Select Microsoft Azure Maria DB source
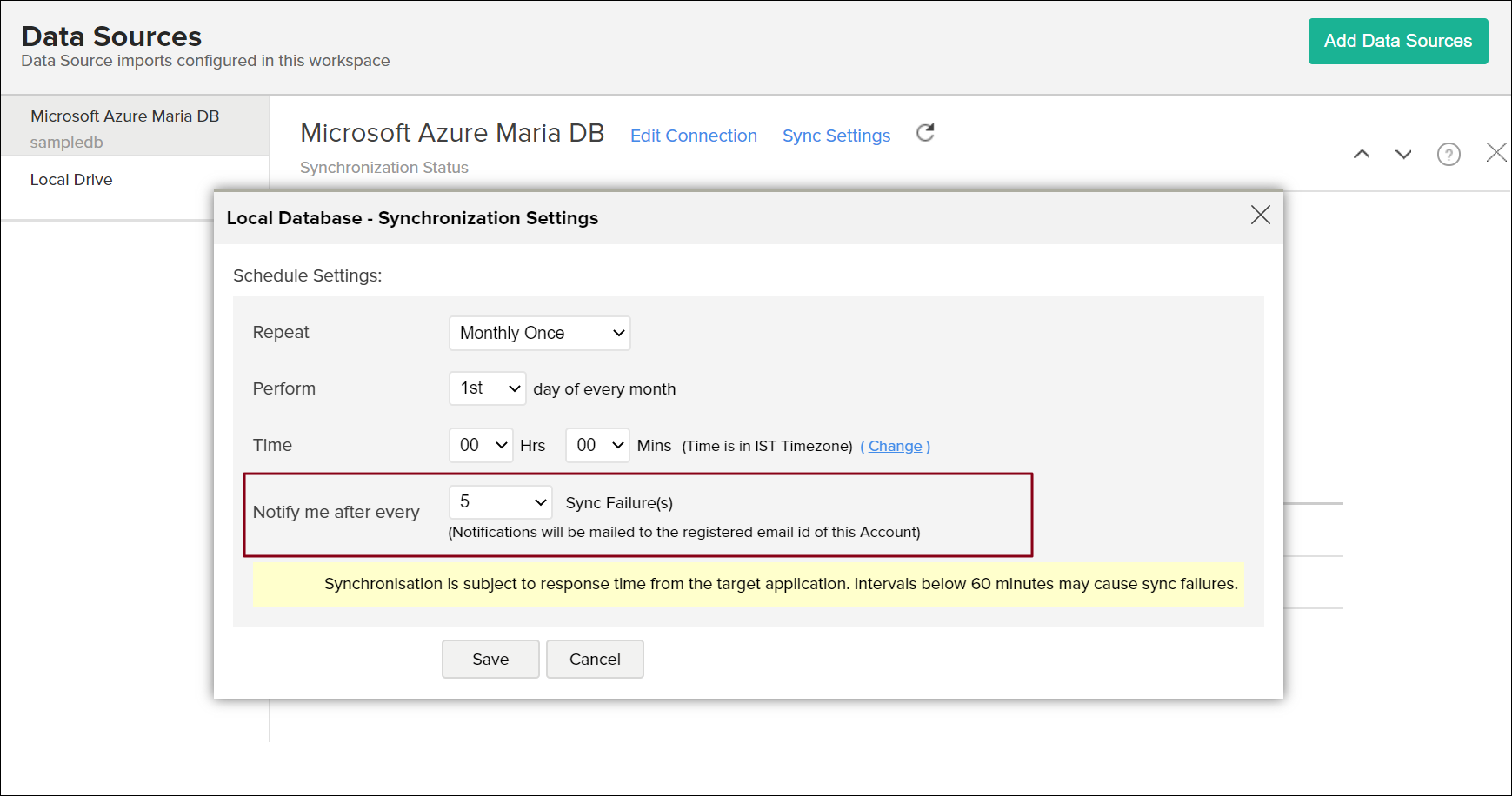The width and height of the screenshot is (1512, 796). [124, 116]
